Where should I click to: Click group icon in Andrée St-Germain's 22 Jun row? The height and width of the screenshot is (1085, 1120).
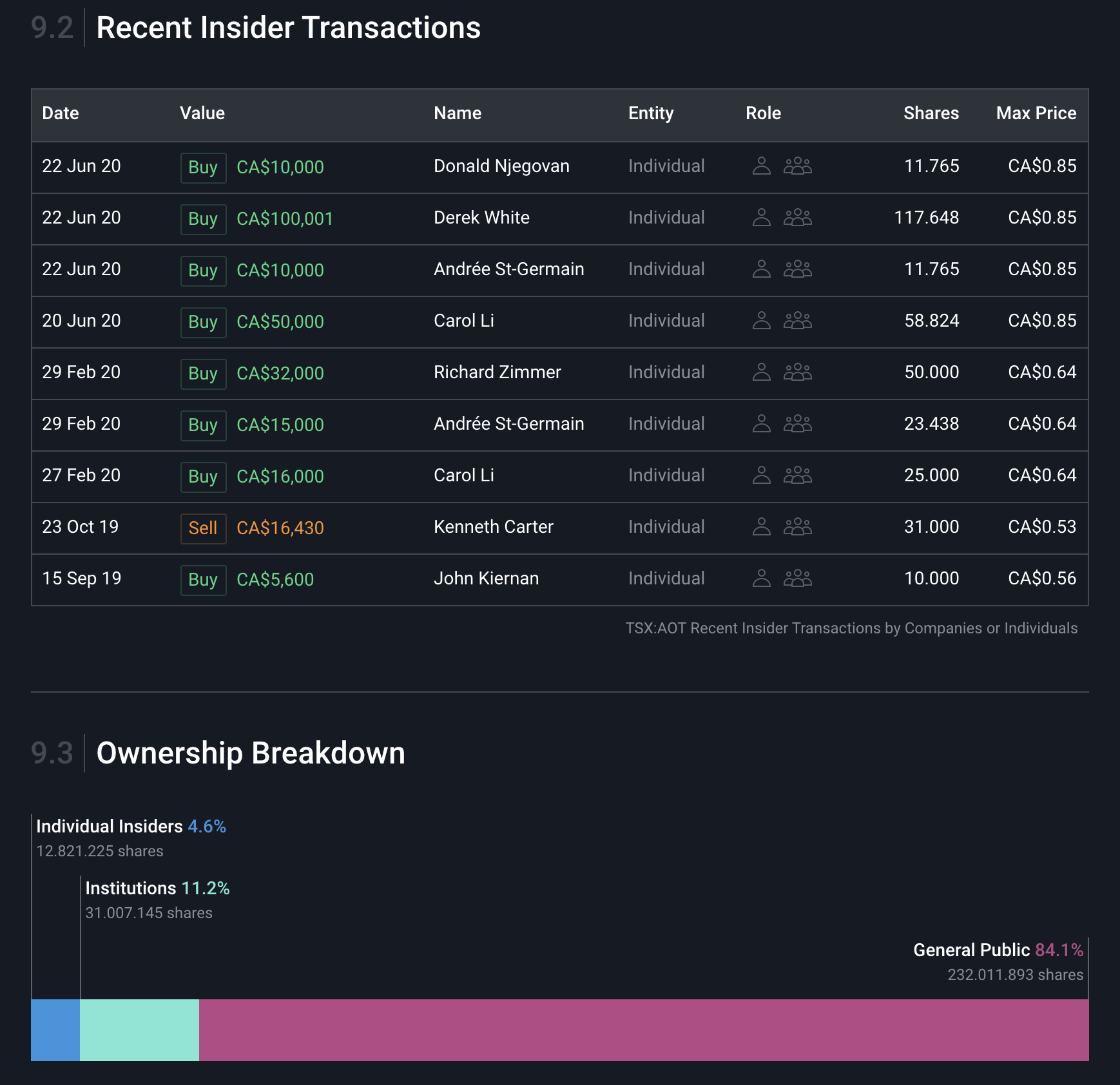[x=798, y=269]
